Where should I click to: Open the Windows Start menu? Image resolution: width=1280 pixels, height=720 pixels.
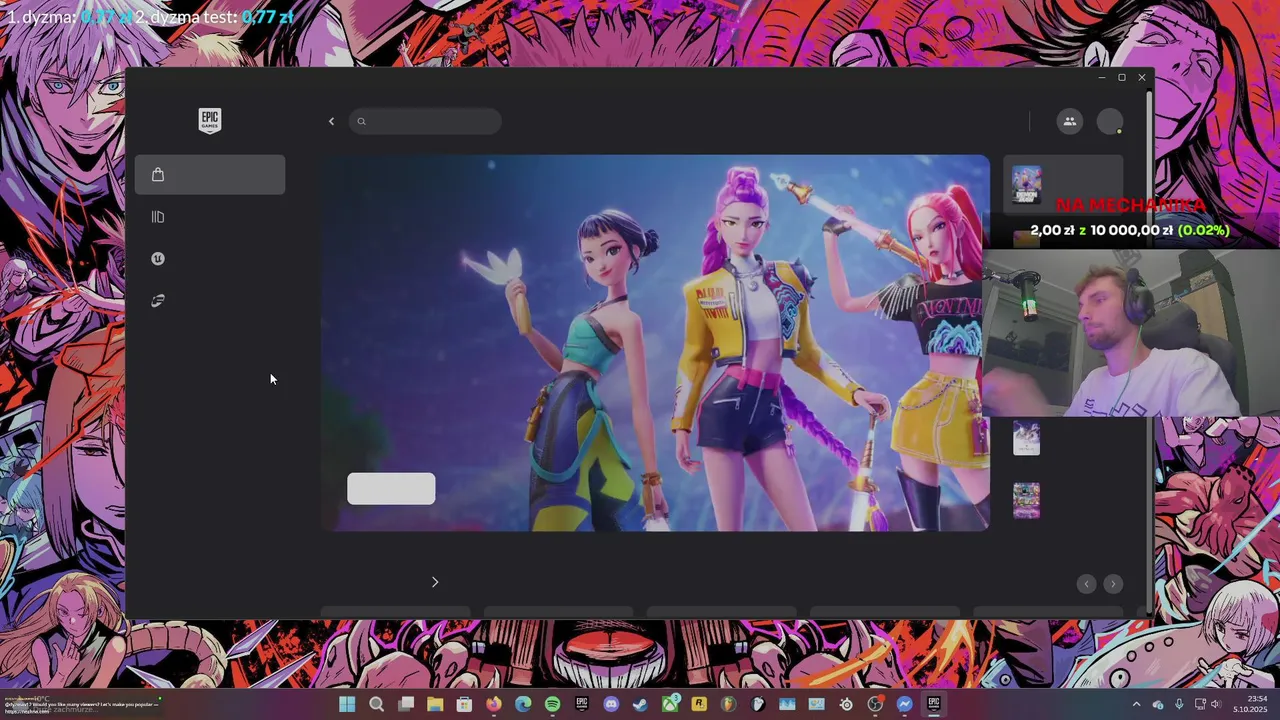click(x=346, y=704)
